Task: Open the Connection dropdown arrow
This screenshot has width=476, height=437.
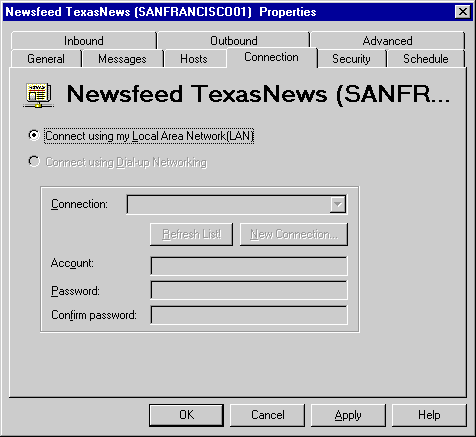Action: (x=338, y=204)
